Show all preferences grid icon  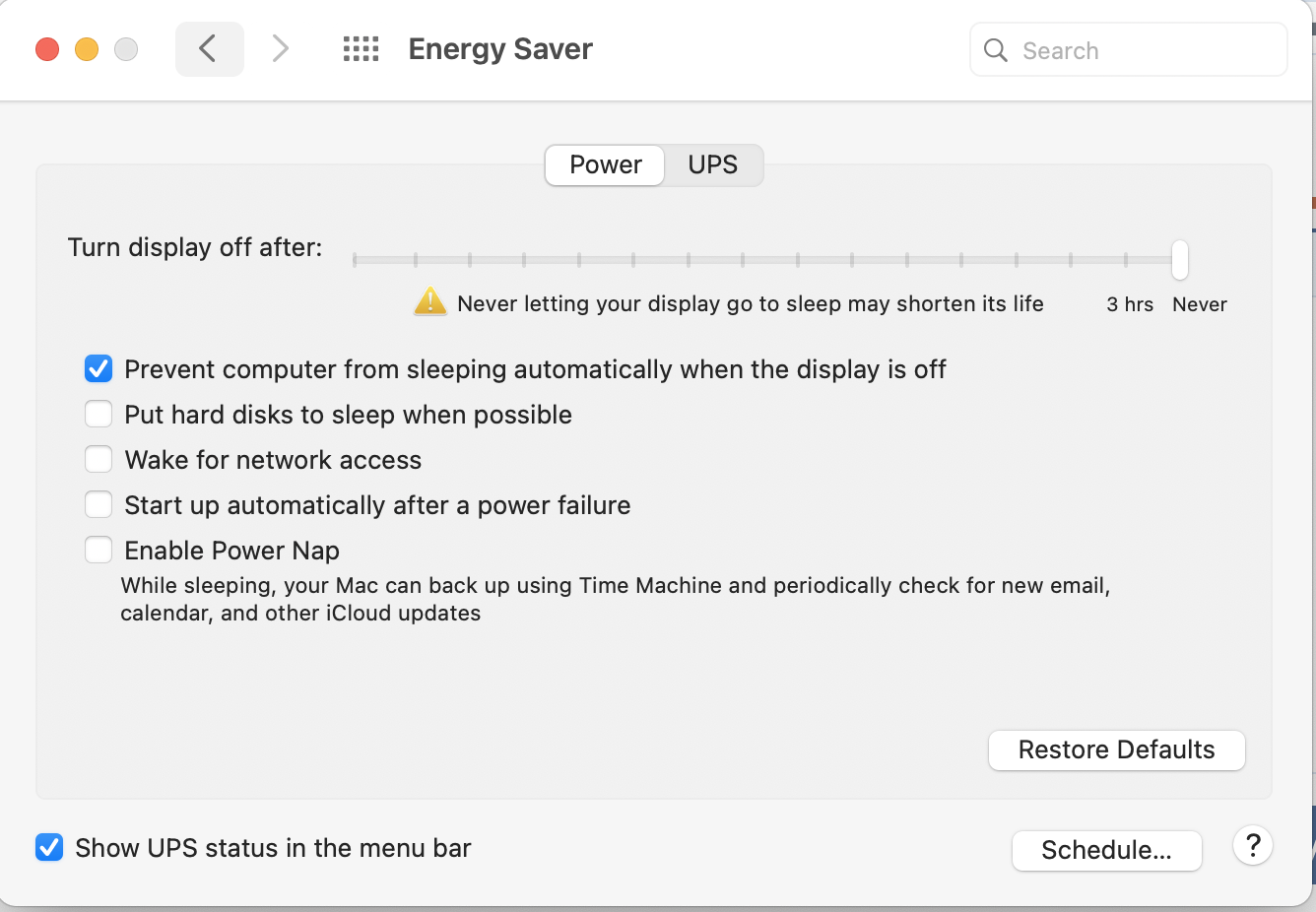(x=361, y=48)
